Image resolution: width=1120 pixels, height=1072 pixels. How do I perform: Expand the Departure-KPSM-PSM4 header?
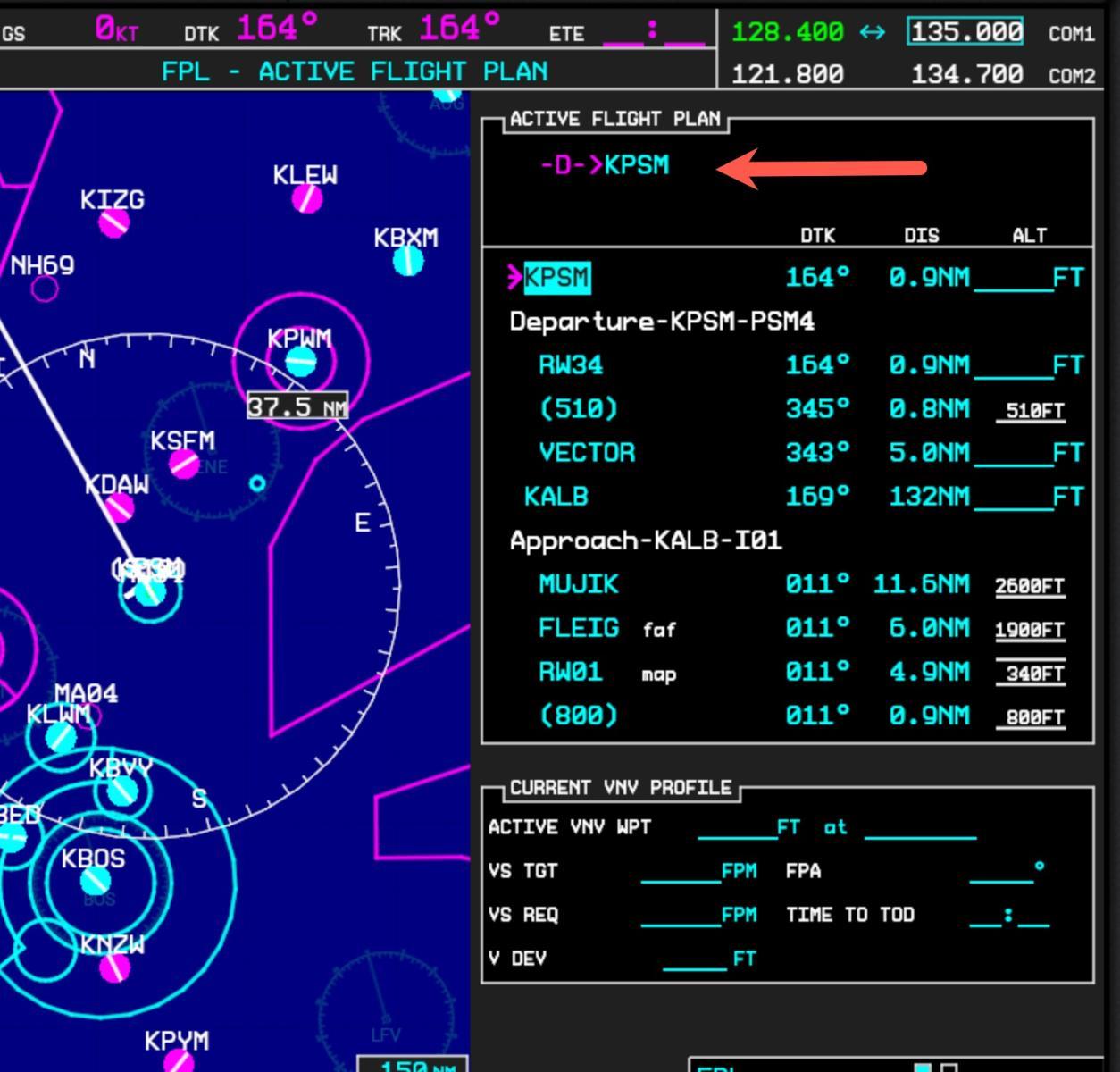[662, 322]
